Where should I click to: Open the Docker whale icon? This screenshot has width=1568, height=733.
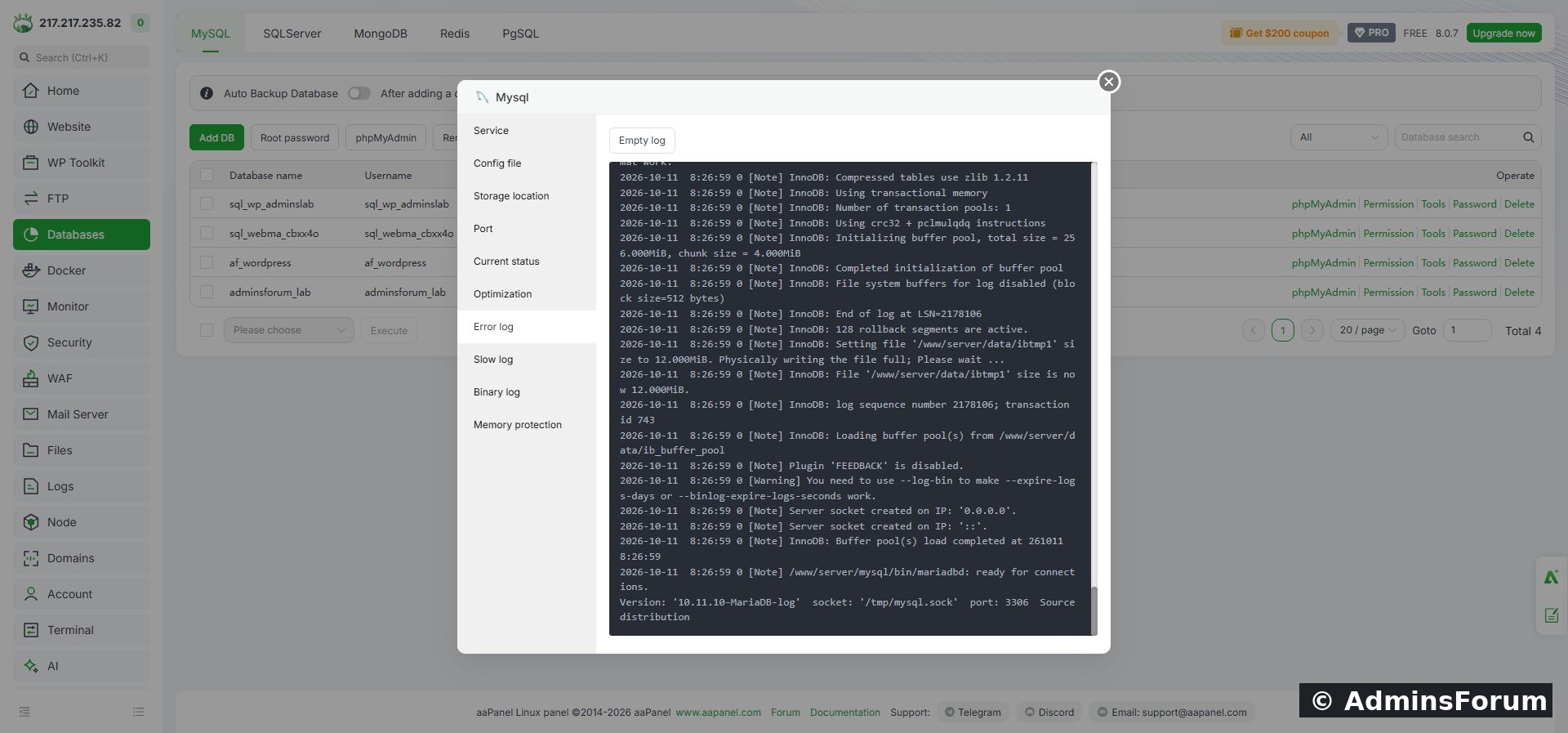pos(31,270)
